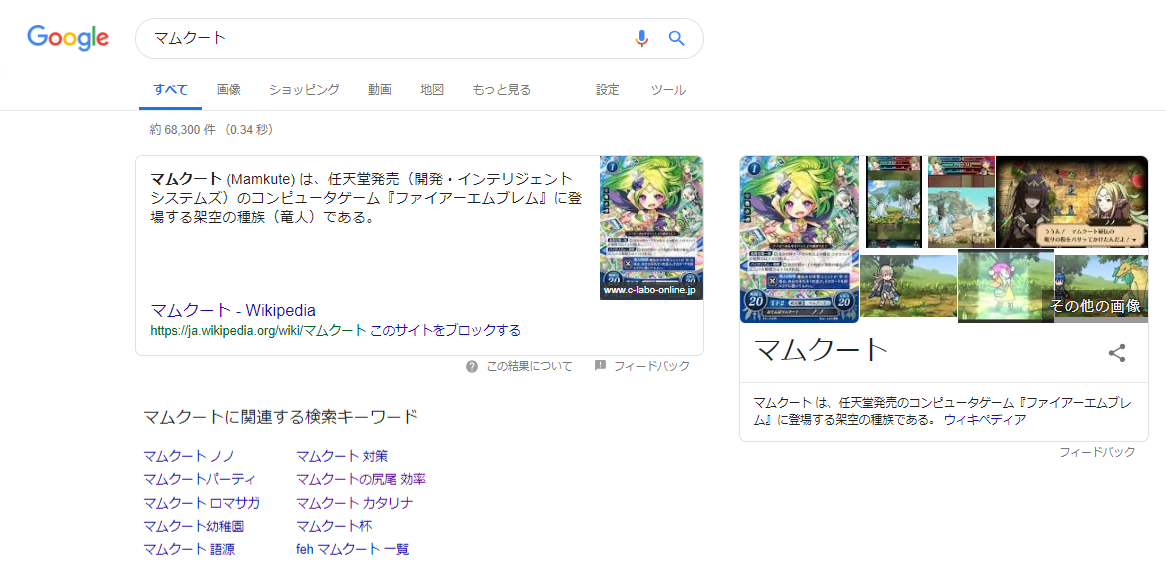Viewport: 1166px width, 574px height.
Task: Search related keyword マムクートの尻尾 効率
Action: [361, 479]
